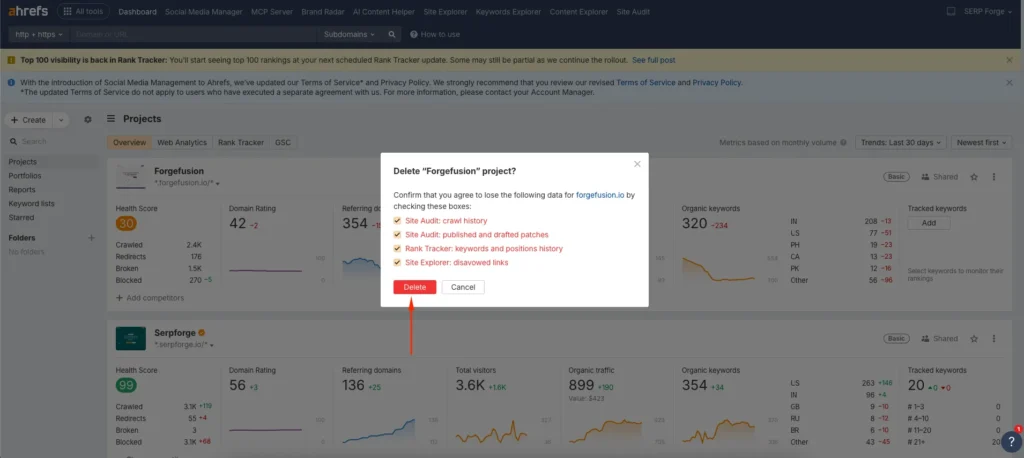Uncheck Site Explorer: disavowed links checkbox

[x=397, y=262]
